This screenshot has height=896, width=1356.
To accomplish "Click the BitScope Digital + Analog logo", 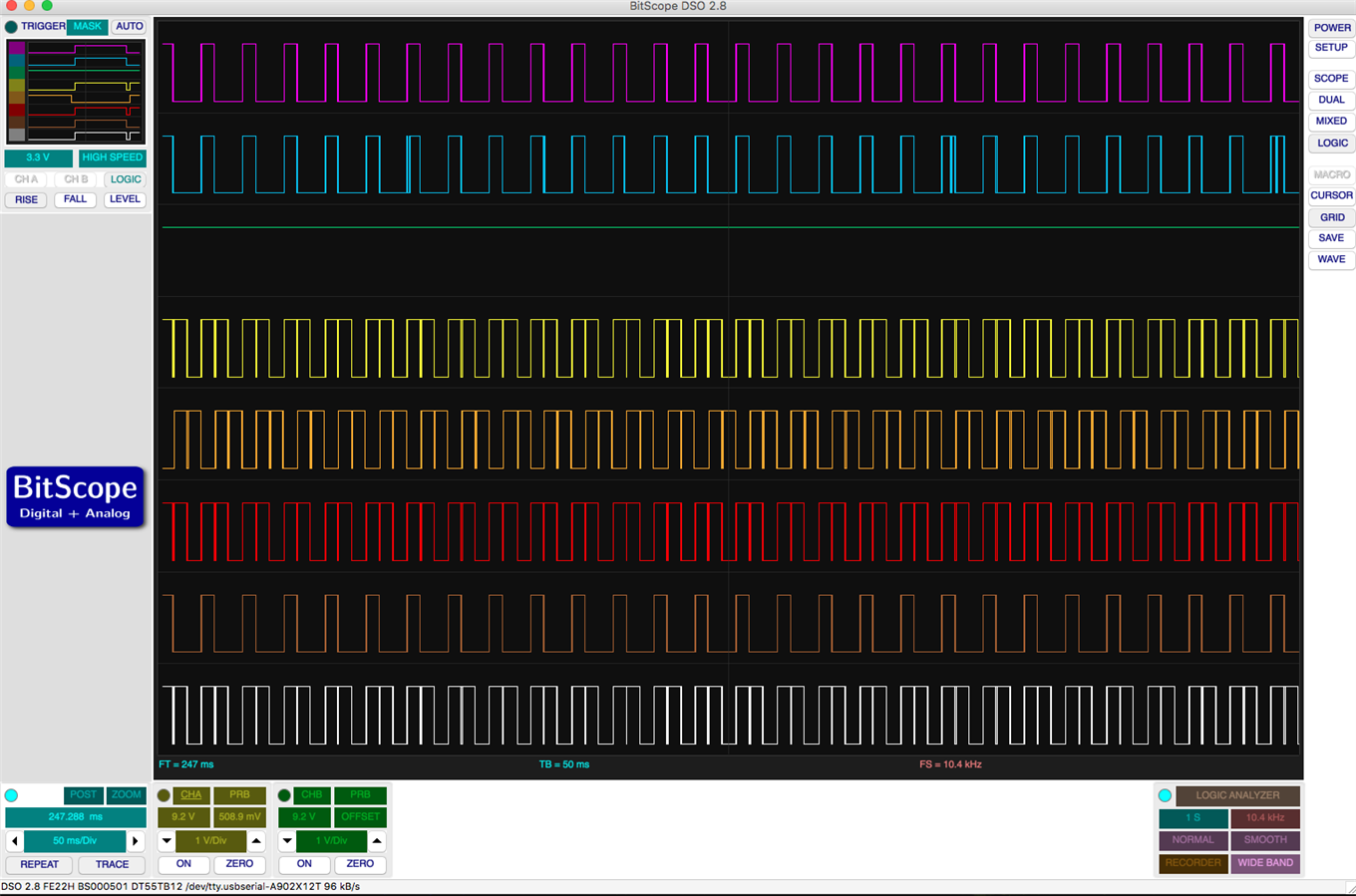I will pyautogui.click(x=76, y=497).
